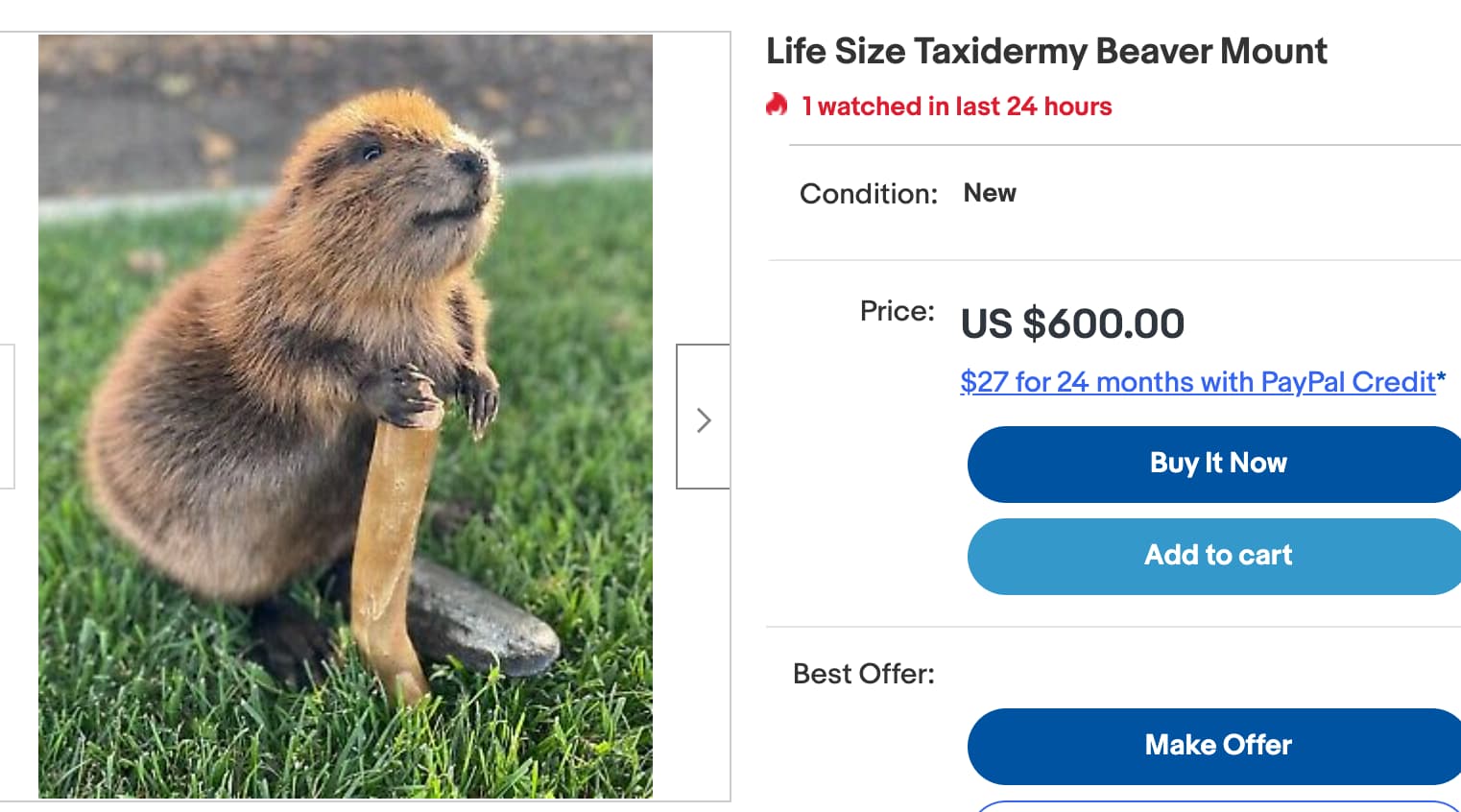Click the Life Size Taxidermy Beaver Mount title
Image resolution: width=1461 pixels, height=812 pixels.
pyautogui.click(x=1045, y=51)
